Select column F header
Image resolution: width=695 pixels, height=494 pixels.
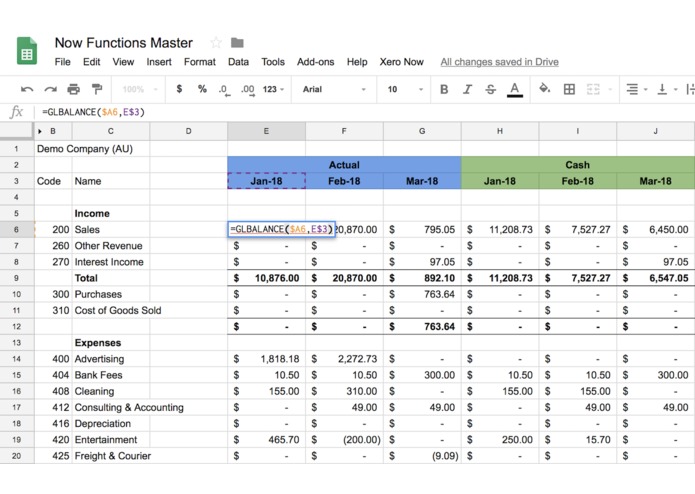click(344, 131)
